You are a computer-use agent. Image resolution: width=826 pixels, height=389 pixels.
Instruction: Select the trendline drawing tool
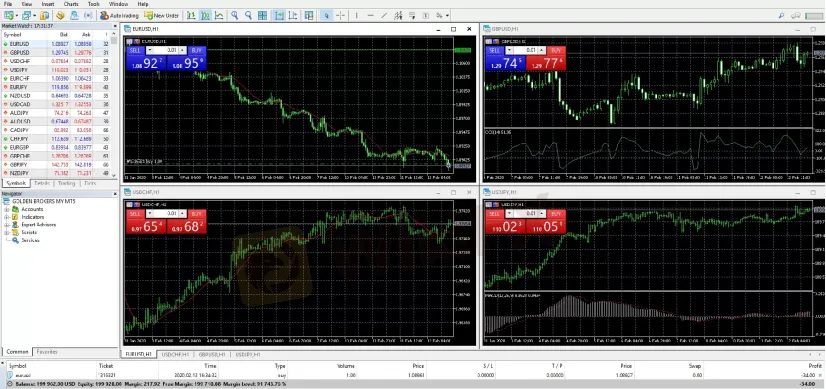384,16
